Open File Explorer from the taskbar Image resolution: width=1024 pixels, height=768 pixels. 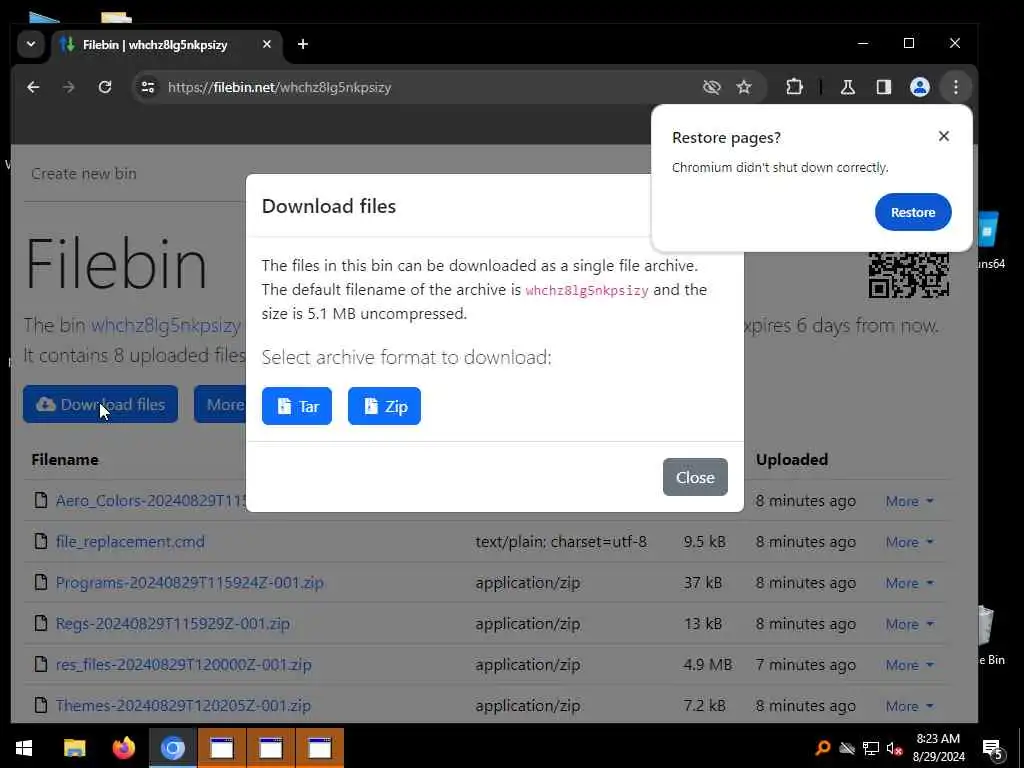pos(74,747)
